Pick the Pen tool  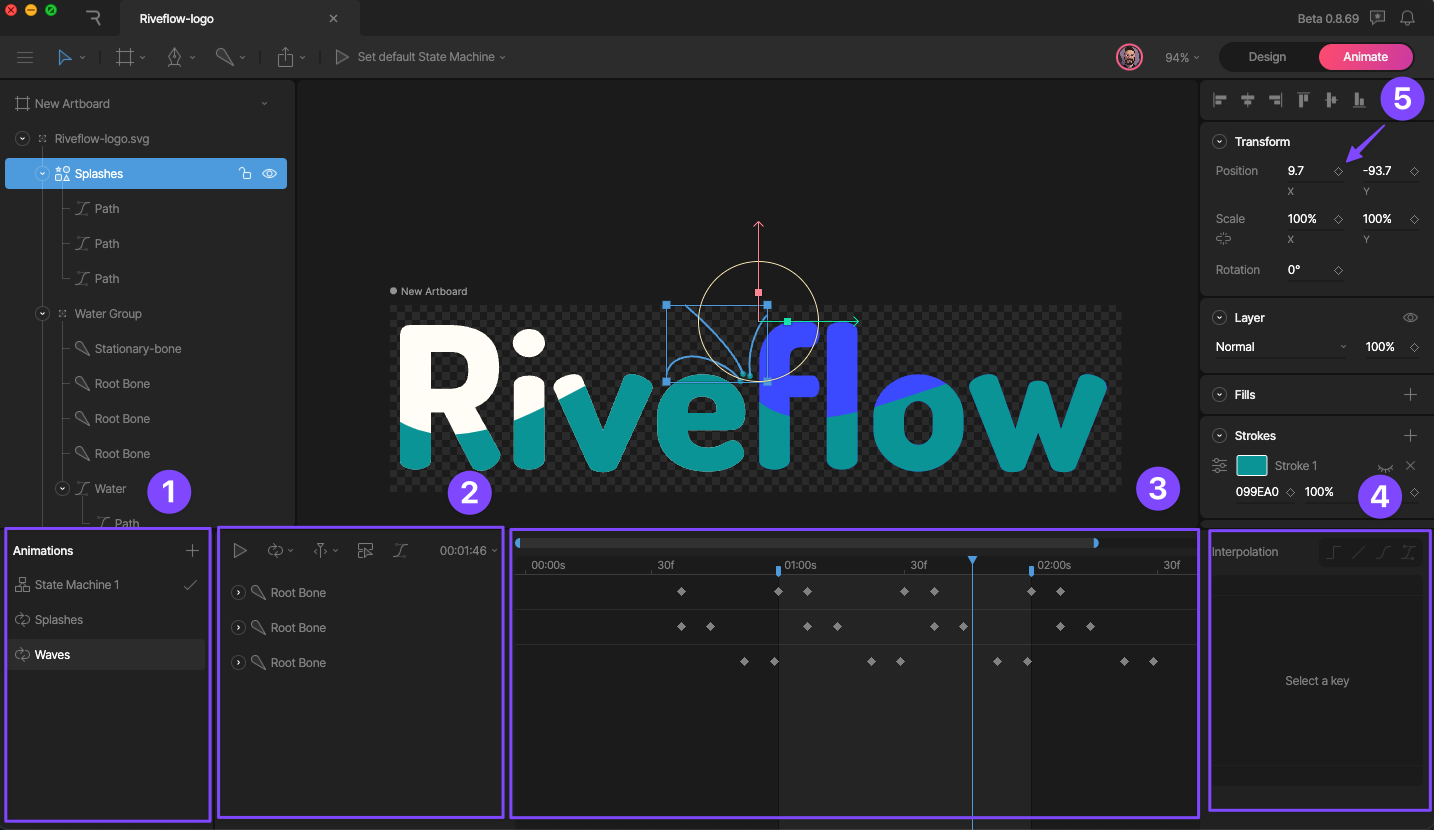point(174,57)
